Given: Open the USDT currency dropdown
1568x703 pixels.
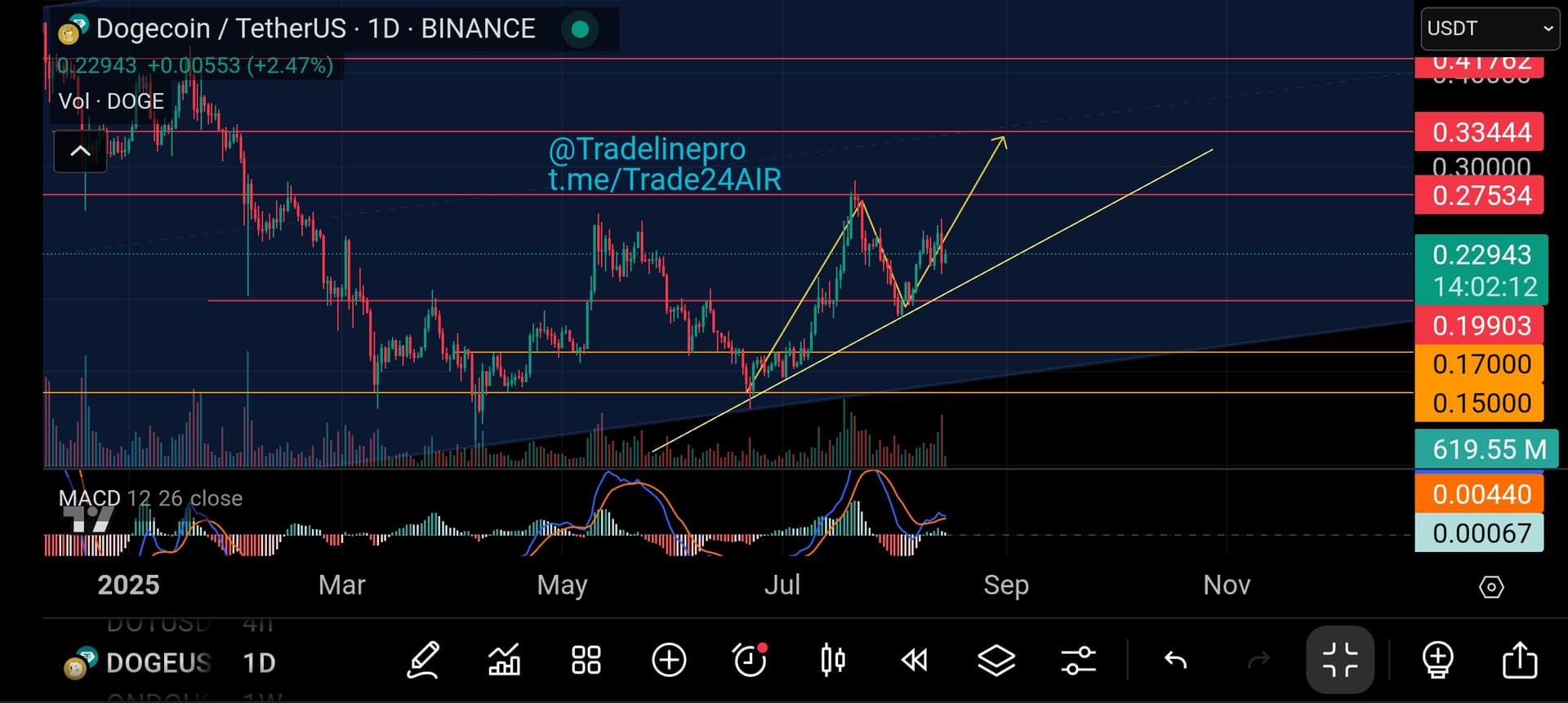Looking at the screenshot, I should [x=1490, y=29].
